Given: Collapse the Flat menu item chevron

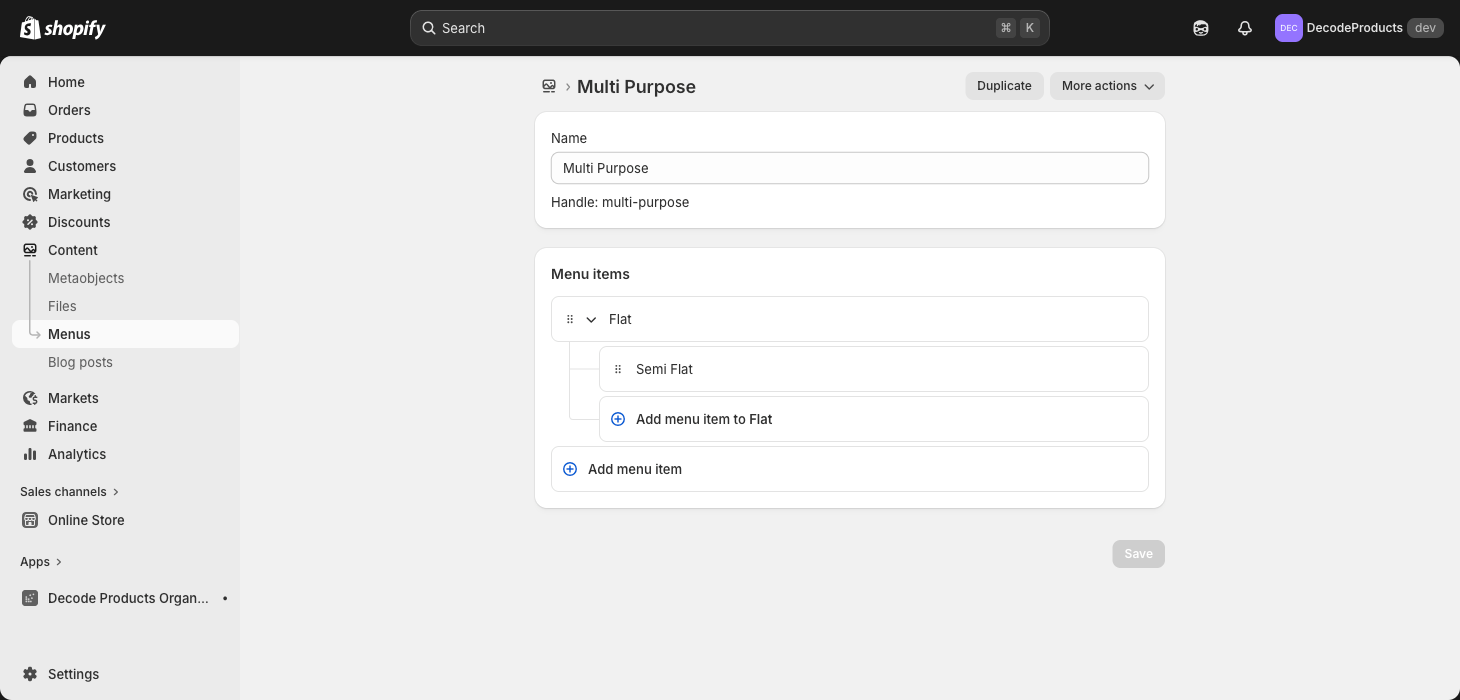Looking at the screenshot, I should point(591,319).
